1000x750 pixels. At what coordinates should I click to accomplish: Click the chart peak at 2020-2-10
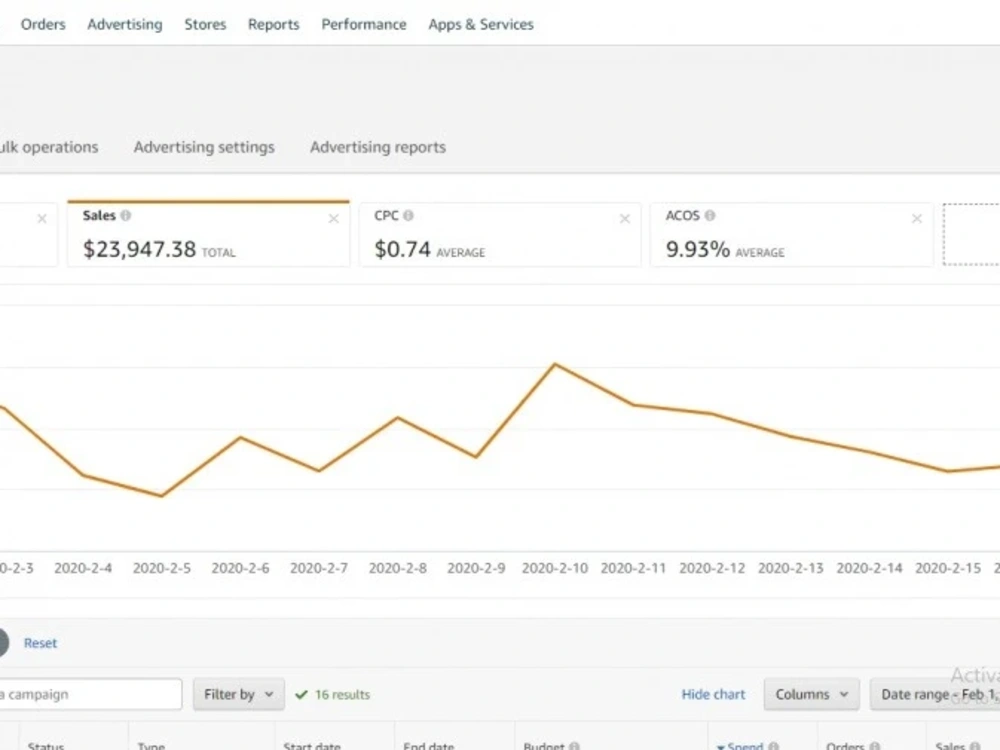tap(555, 364)
